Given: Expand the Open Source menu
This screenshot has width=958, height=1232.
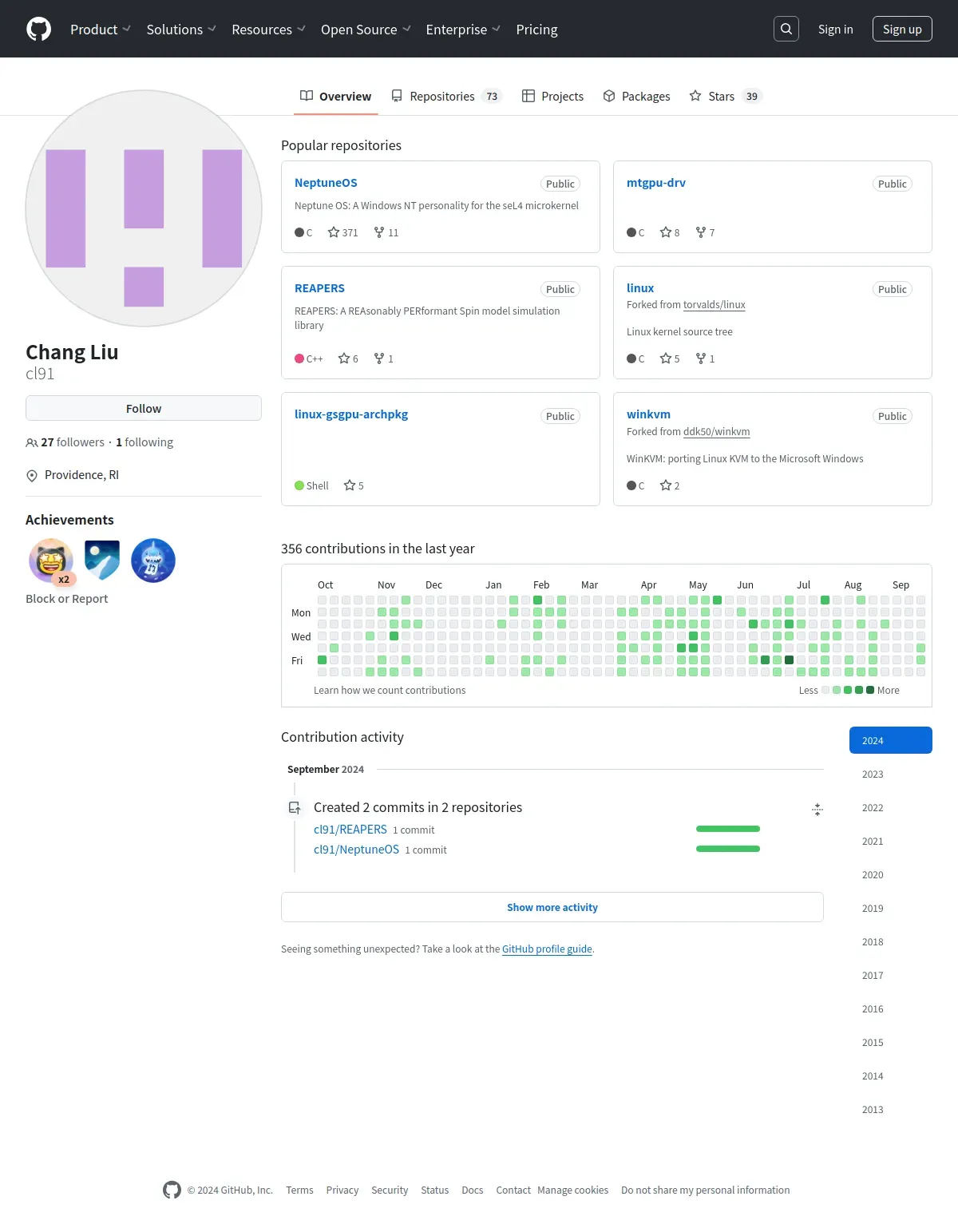Looking at the screenshot, I should tap(366, 30).
